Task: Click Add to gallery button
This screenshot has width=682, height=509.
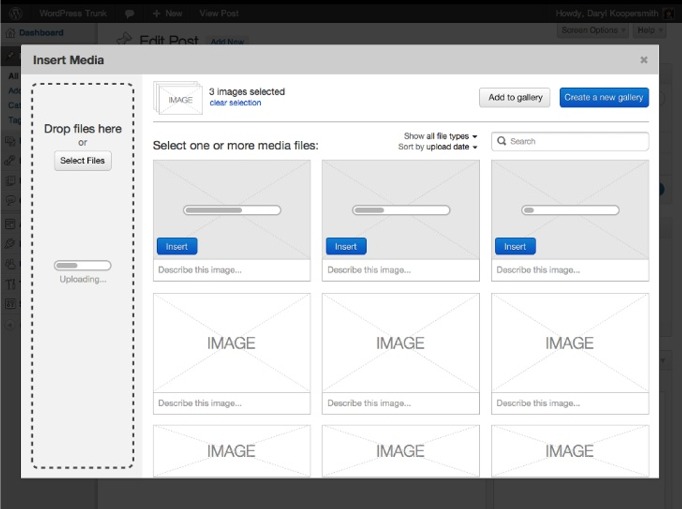Action: [x=515, y=97]
